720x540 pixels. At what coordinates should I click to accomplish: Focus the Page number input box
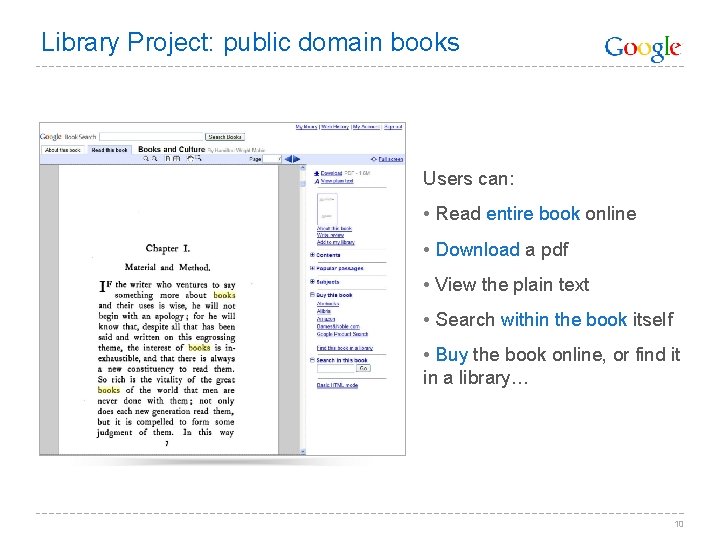pos(272,159)
